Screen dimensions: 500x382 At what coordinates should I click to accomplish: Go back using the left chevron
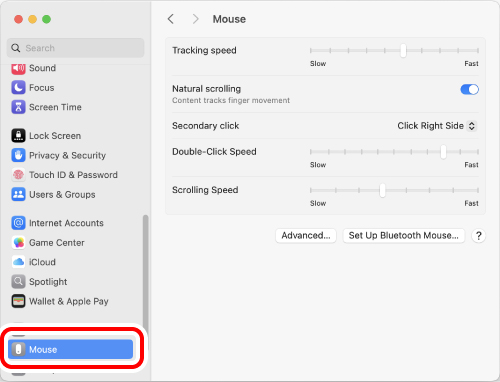171,19
